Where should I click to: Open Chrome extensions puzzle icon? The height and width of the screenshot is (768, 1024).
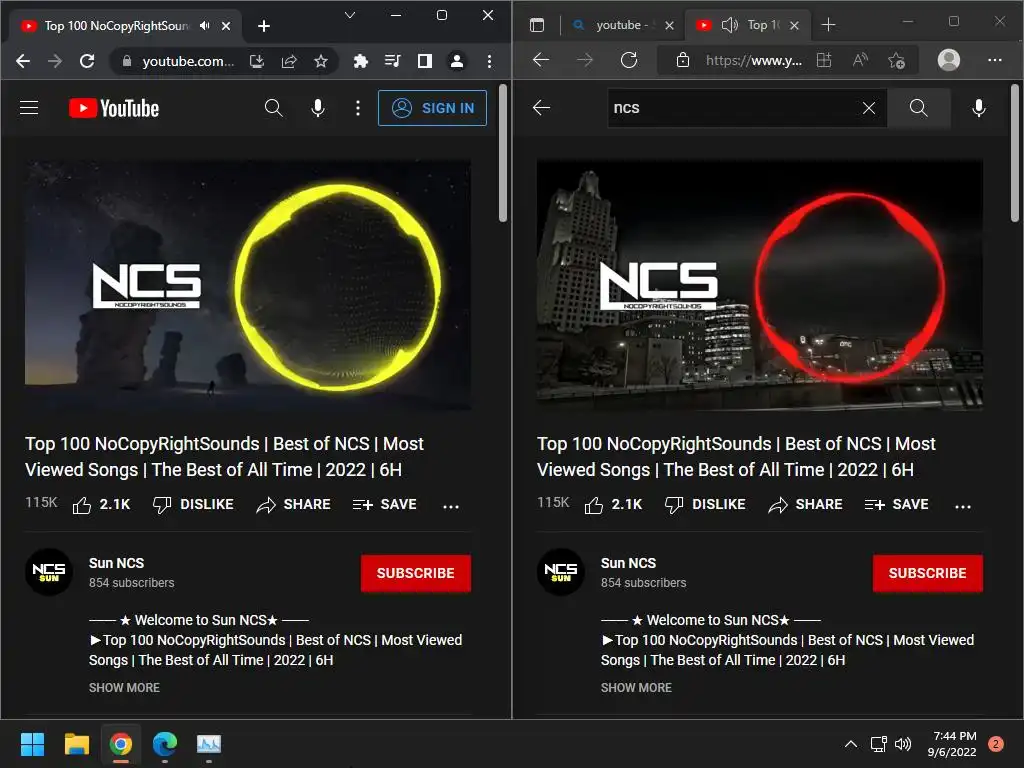(x=360, y=61)
